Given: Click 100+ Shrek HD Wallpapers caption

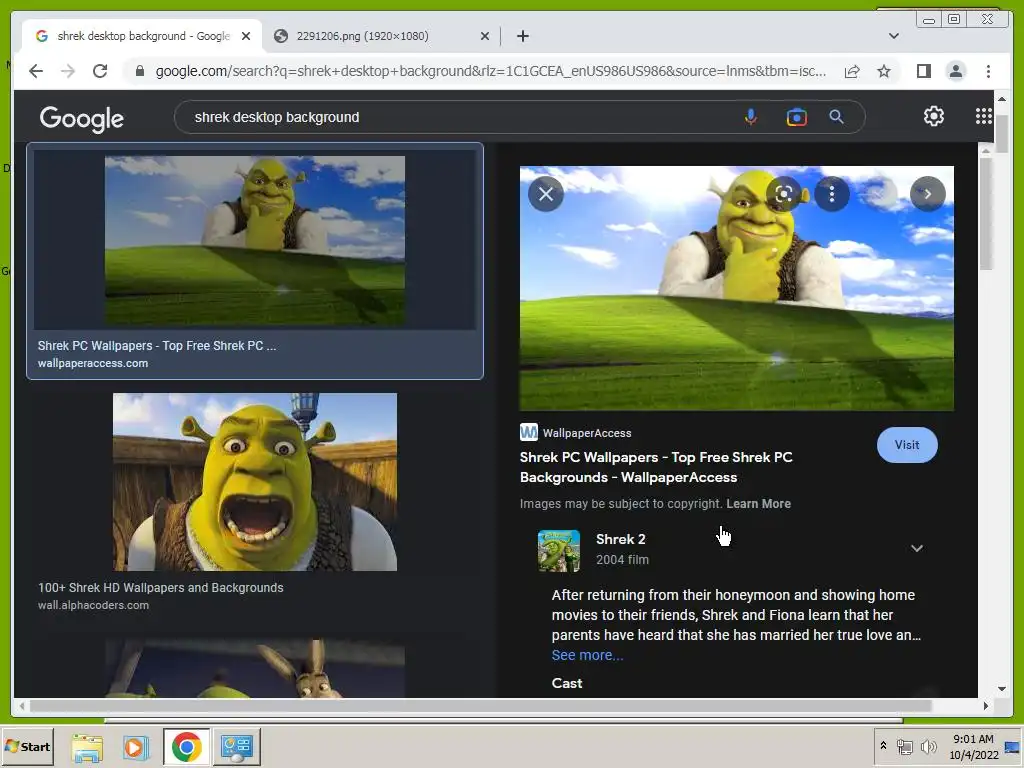Looking at the screenshot, I should 161,587.
